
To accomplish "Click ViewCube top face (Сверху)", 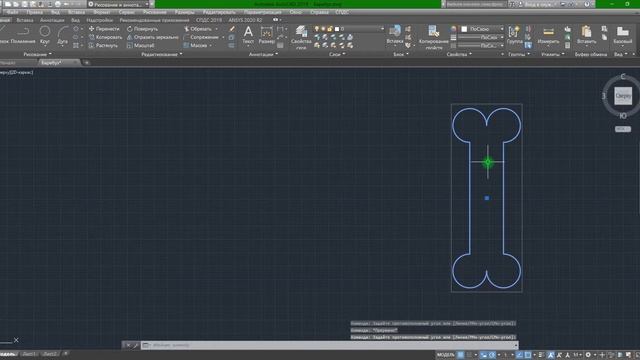I will click(623, 96).
